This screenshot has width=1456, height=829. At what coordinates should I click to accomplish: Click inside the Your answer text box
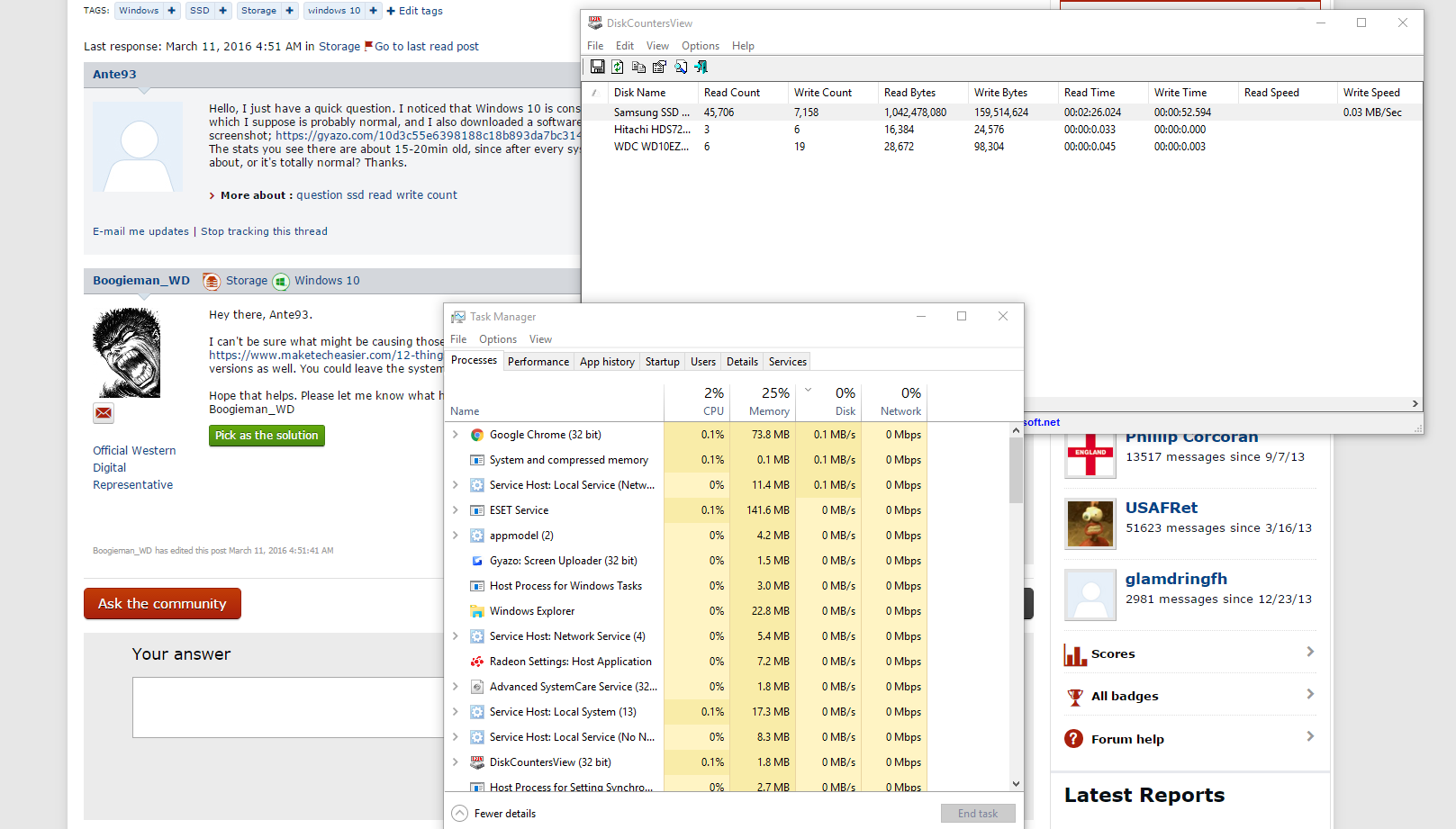pyautogui.click(x=289, y=707)
